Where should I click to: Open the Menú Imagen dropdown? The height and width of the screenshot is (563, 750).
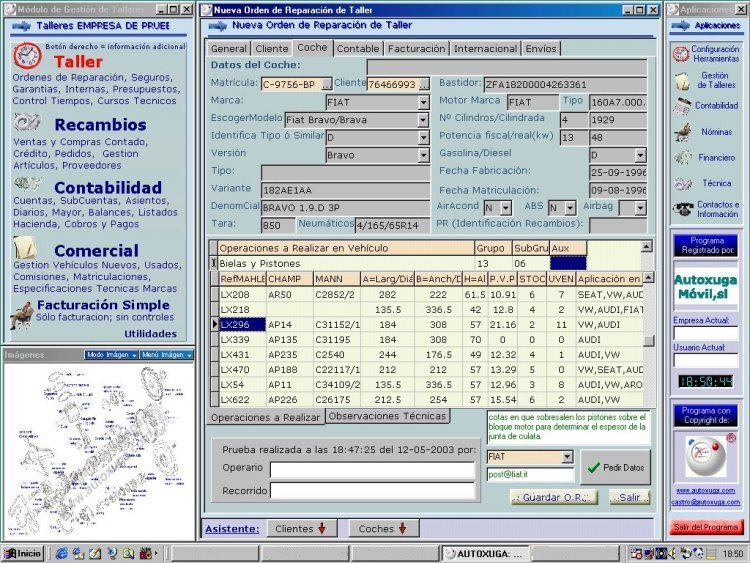click(166, 355)
